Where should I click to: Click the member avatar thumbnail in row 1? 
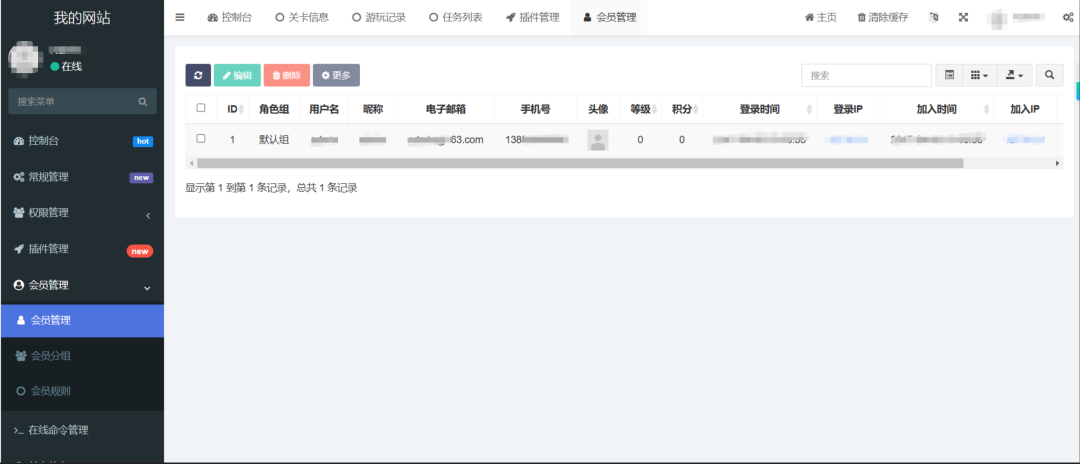coord(598,140)
